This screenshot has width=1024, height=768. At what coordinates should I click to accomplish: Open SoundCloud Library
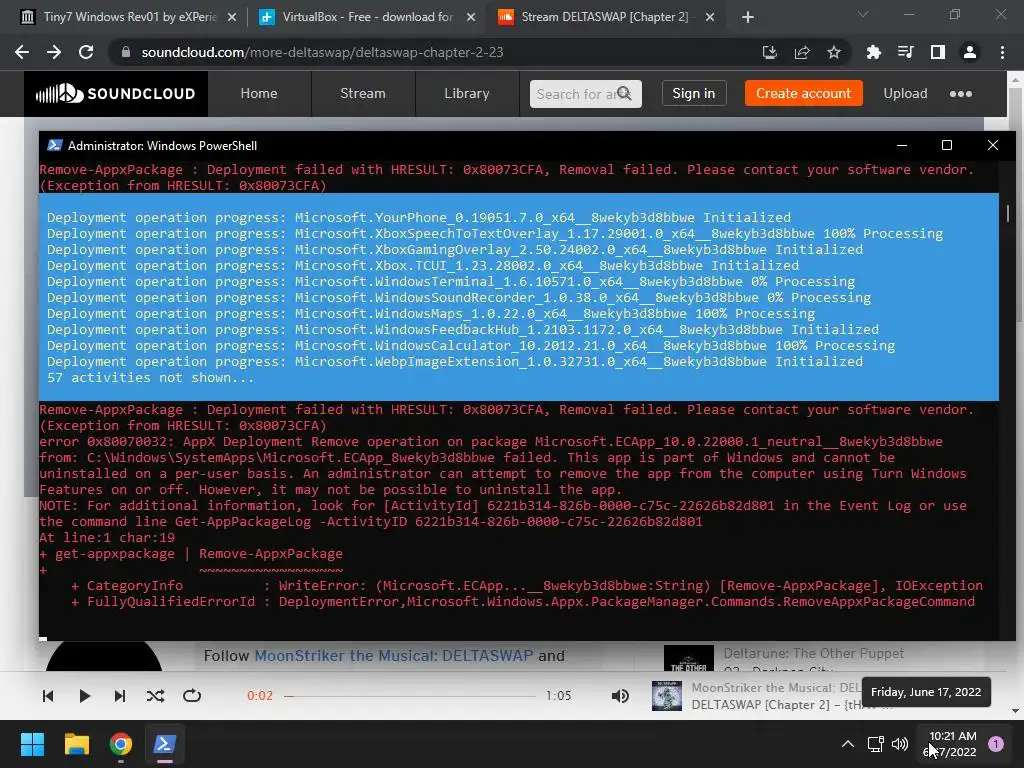click(466, 93)
